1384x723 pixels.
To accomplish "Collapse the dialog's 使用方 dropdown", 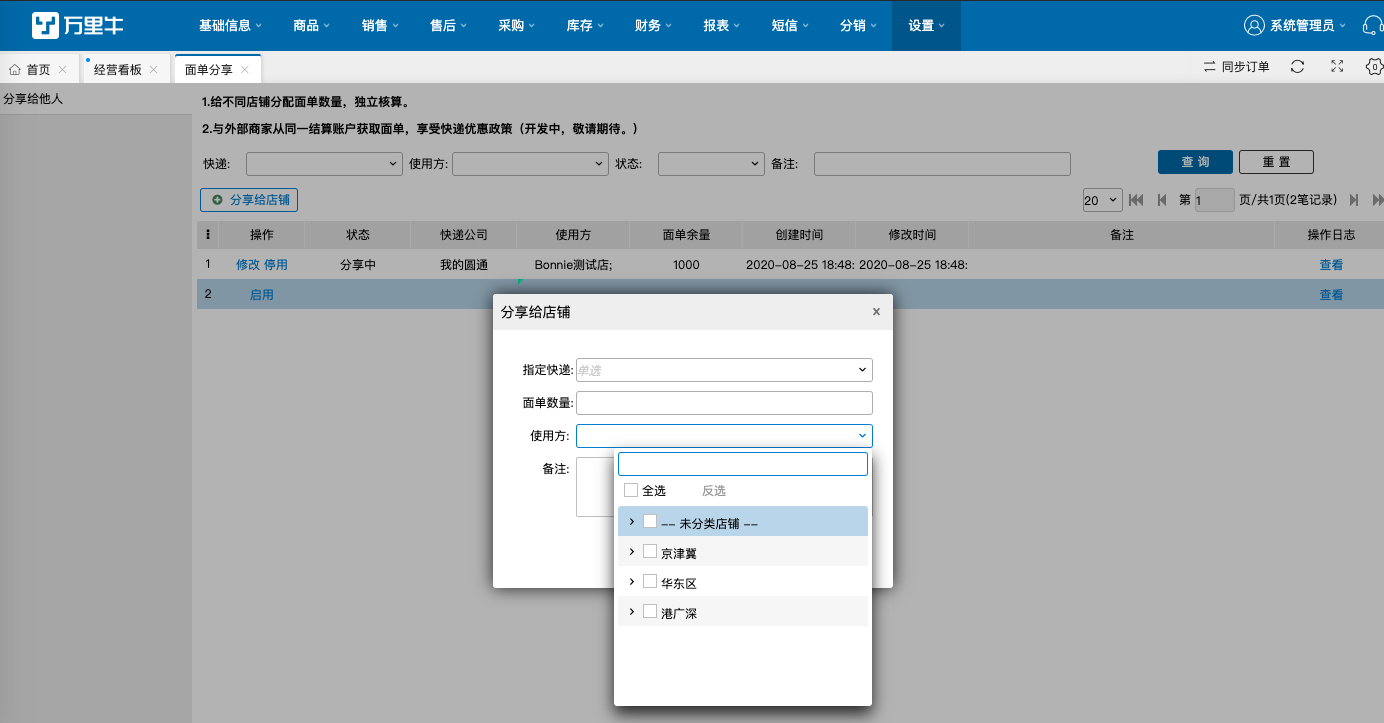I will [862, 436].
